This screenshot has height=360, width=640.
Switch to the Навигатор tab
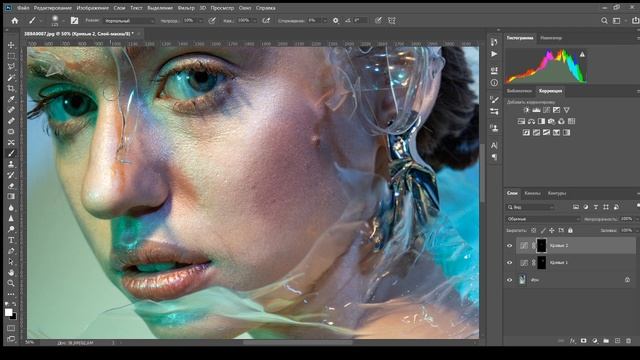551,38
